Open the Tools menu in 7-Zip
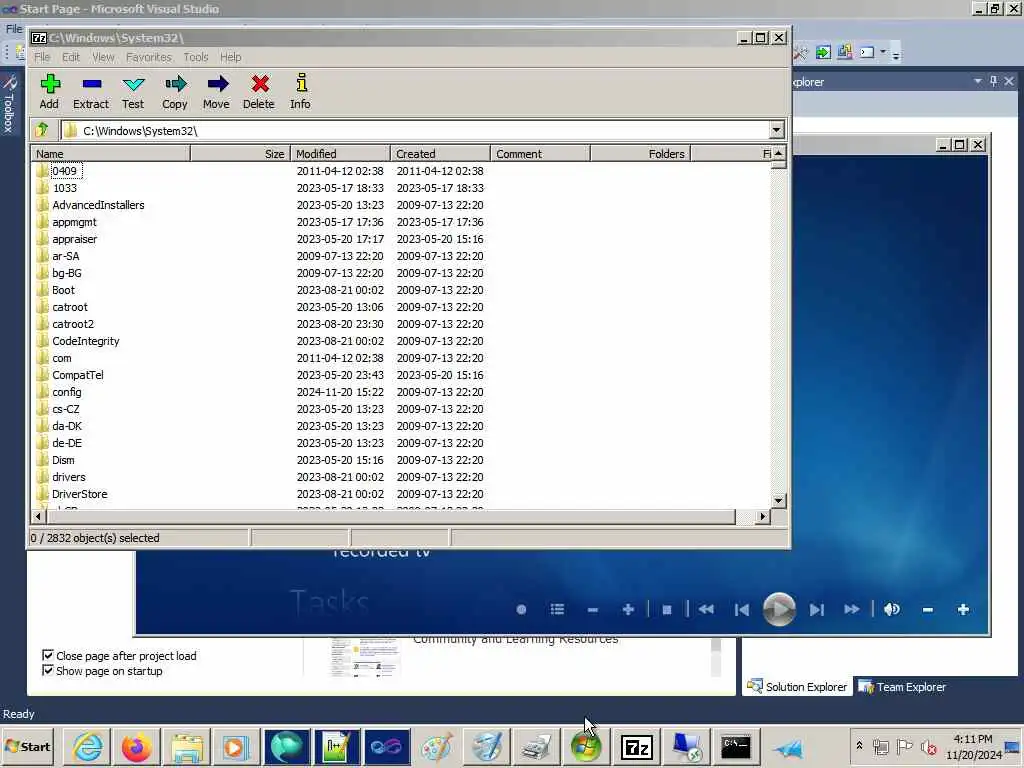1024x768 pixels. tap(196, 57)
